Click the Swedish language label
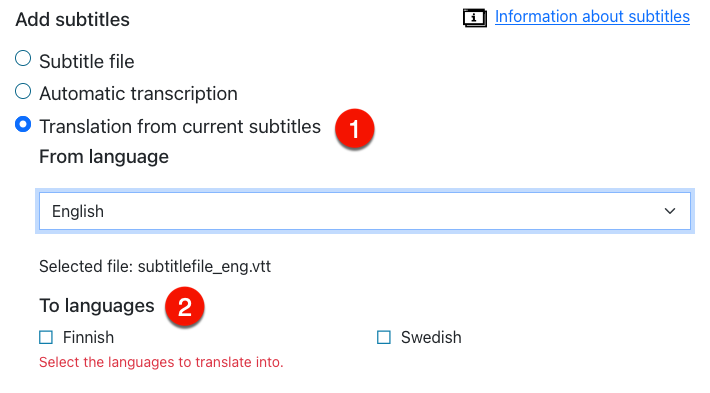Image resolution: width=710 pixels, height=393 pixels. tap(431, 337)
